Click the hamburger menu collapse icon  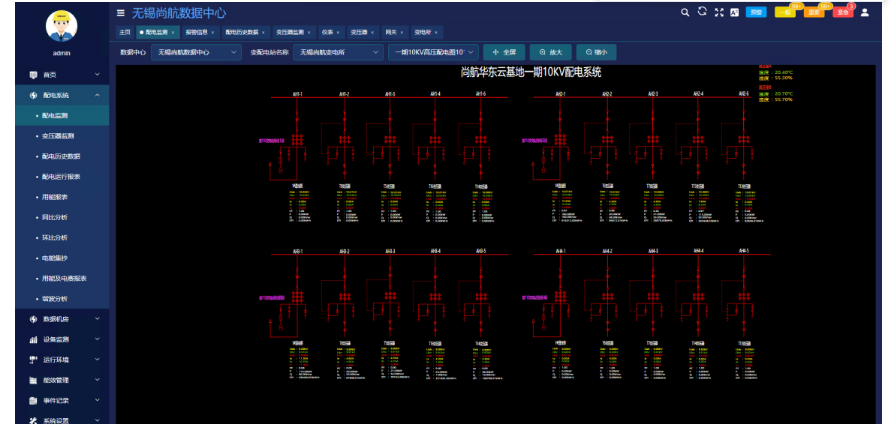click(121, 13)
